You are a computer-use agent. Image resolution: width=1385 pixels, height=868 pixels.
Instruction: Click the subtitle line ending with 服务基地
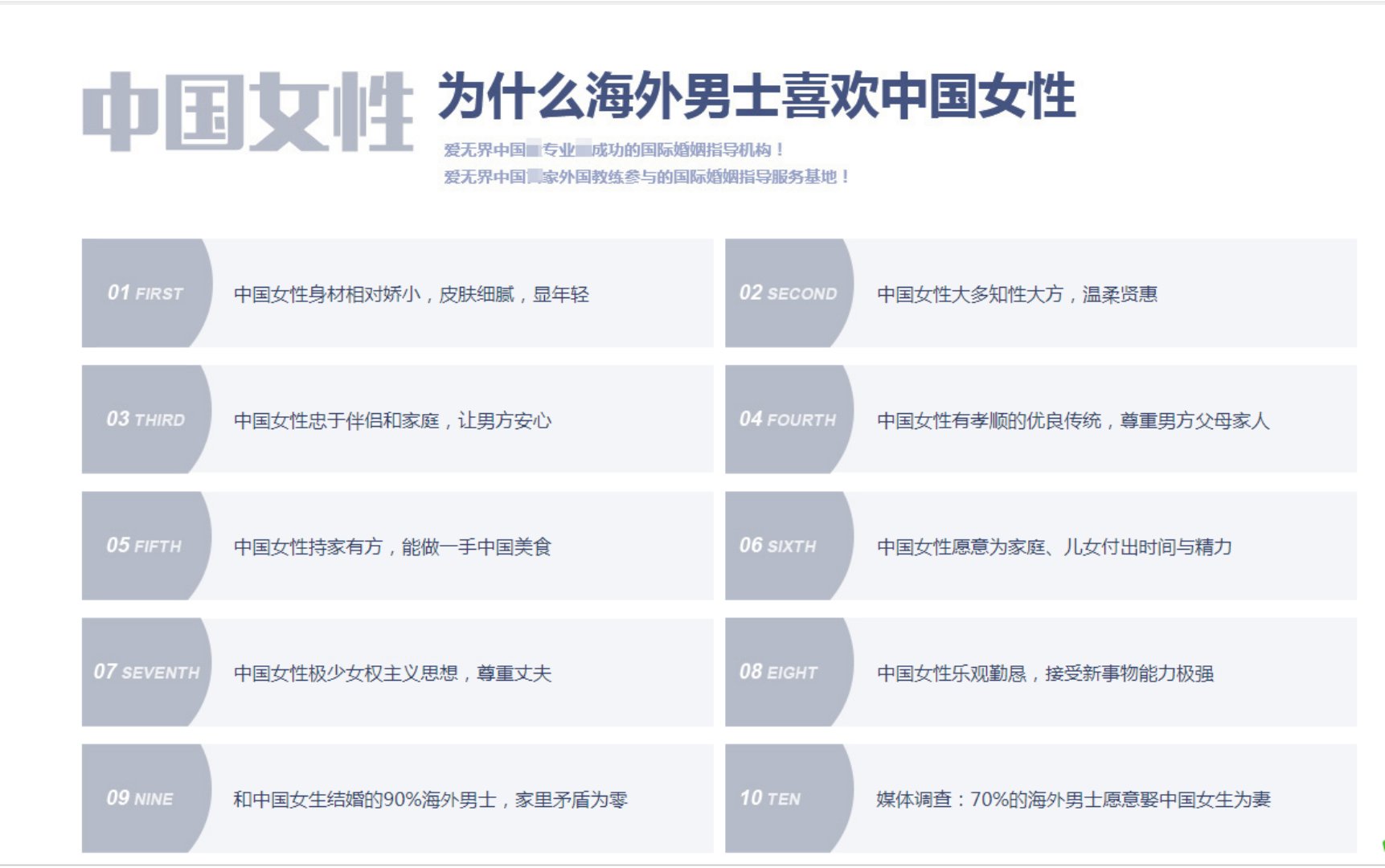(x=646, y=177)
